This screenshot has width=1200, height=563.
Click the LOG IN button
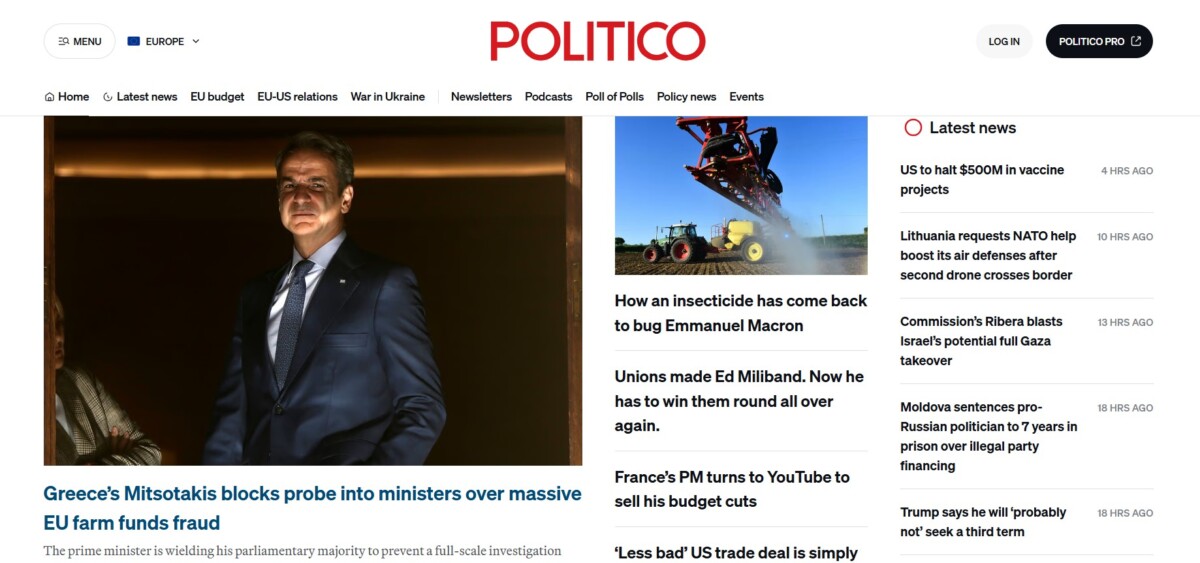1004,42
